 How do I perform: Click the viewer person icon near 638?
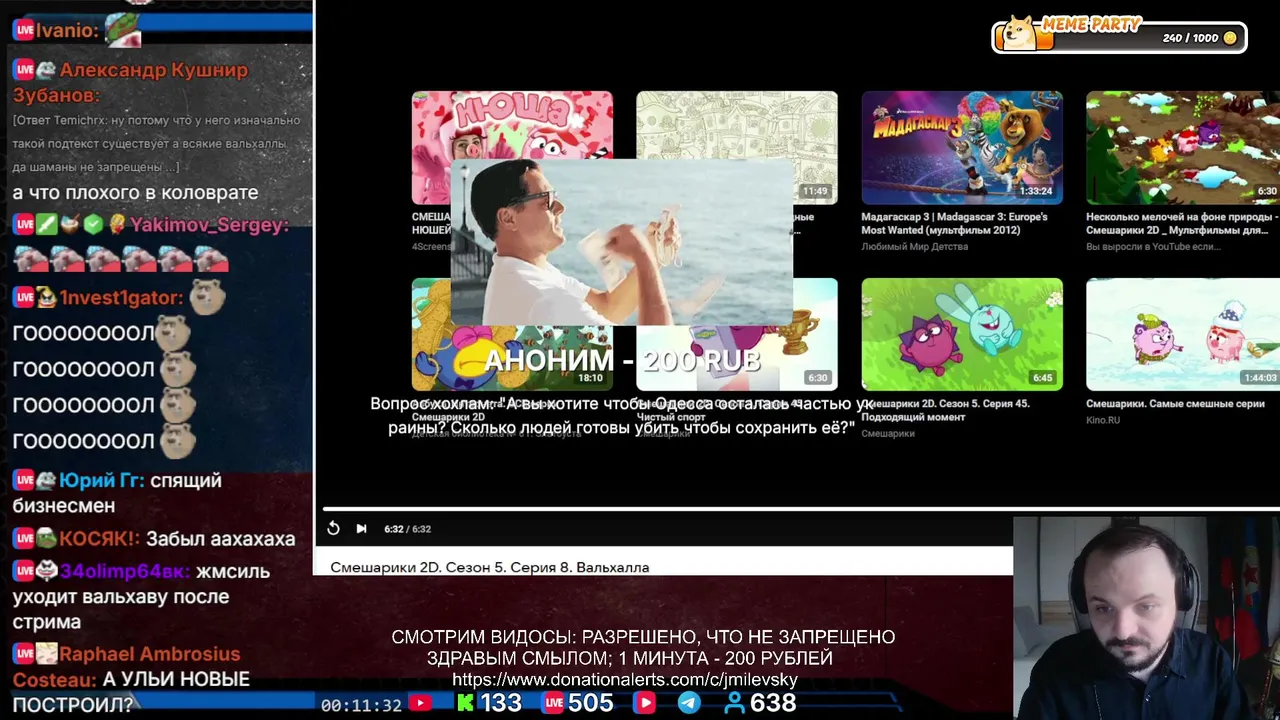tap(735, 704)
